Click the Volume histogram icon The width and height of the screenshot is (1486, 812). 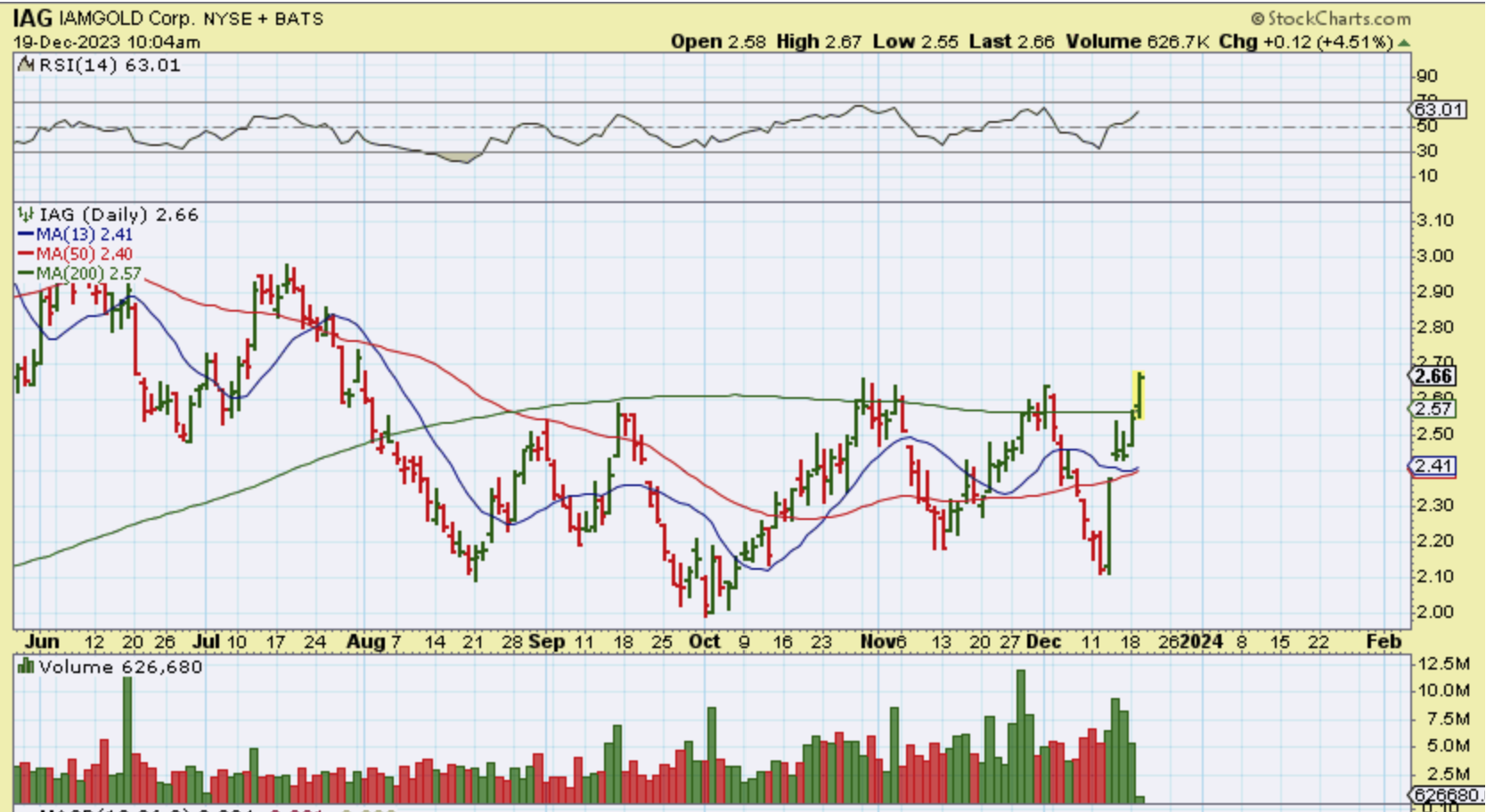pos(26,667)
